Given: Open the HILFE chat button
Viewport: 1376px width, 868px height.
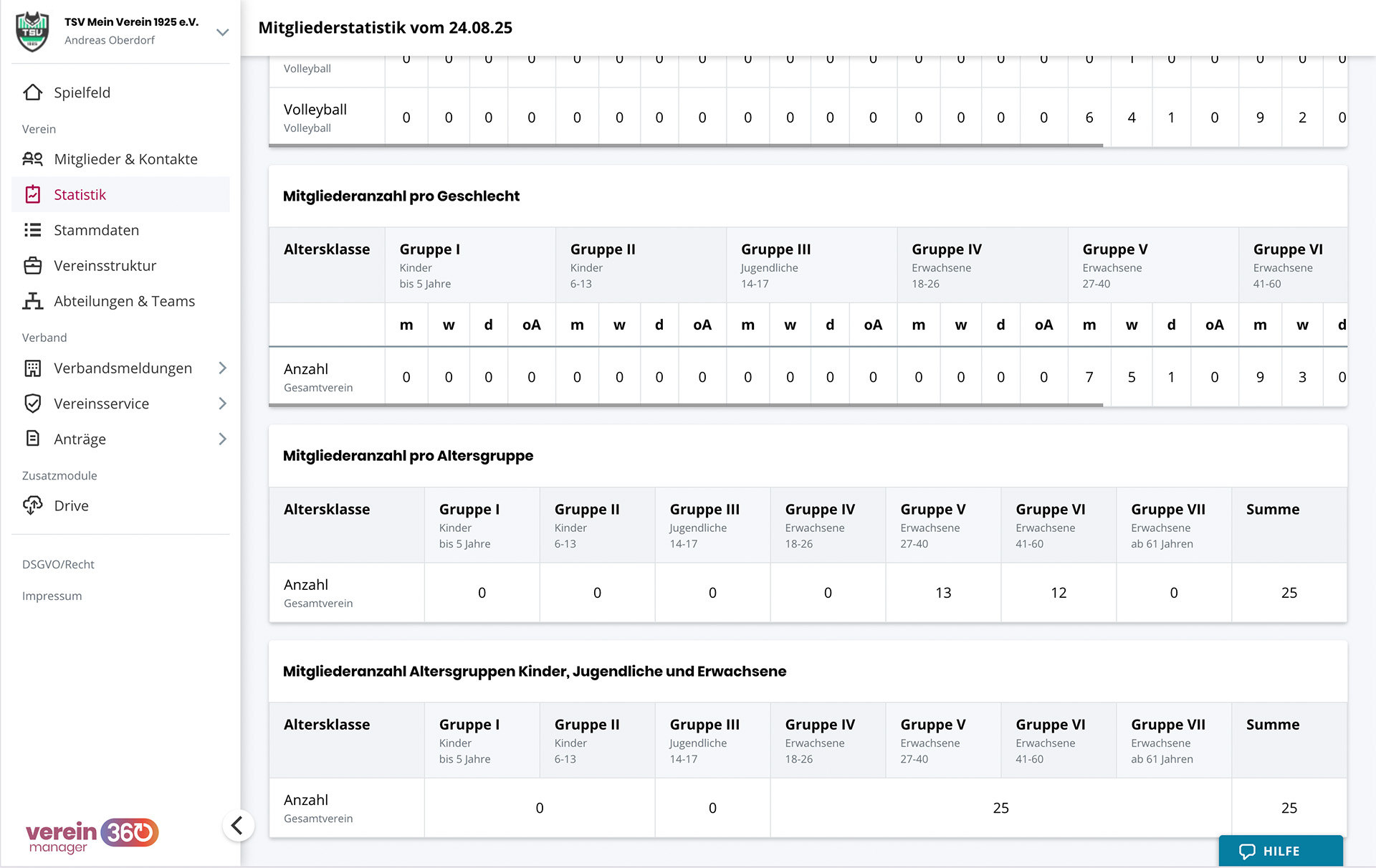Looking at the screenshot, I should (x=1281, y=851).
